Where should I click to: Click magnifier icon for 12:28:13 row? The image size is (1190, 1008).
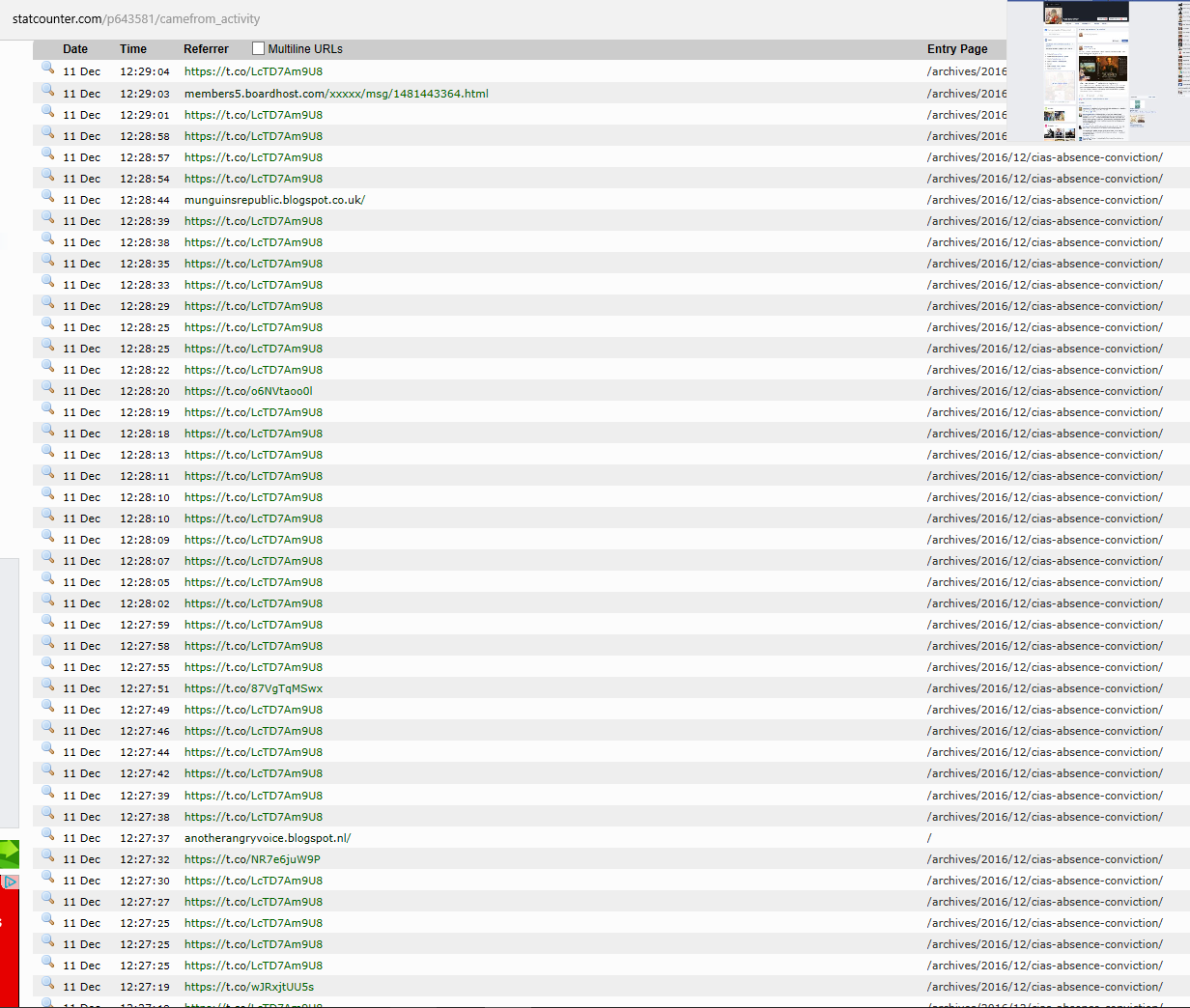pyautogui.click(x=47, y=452)
